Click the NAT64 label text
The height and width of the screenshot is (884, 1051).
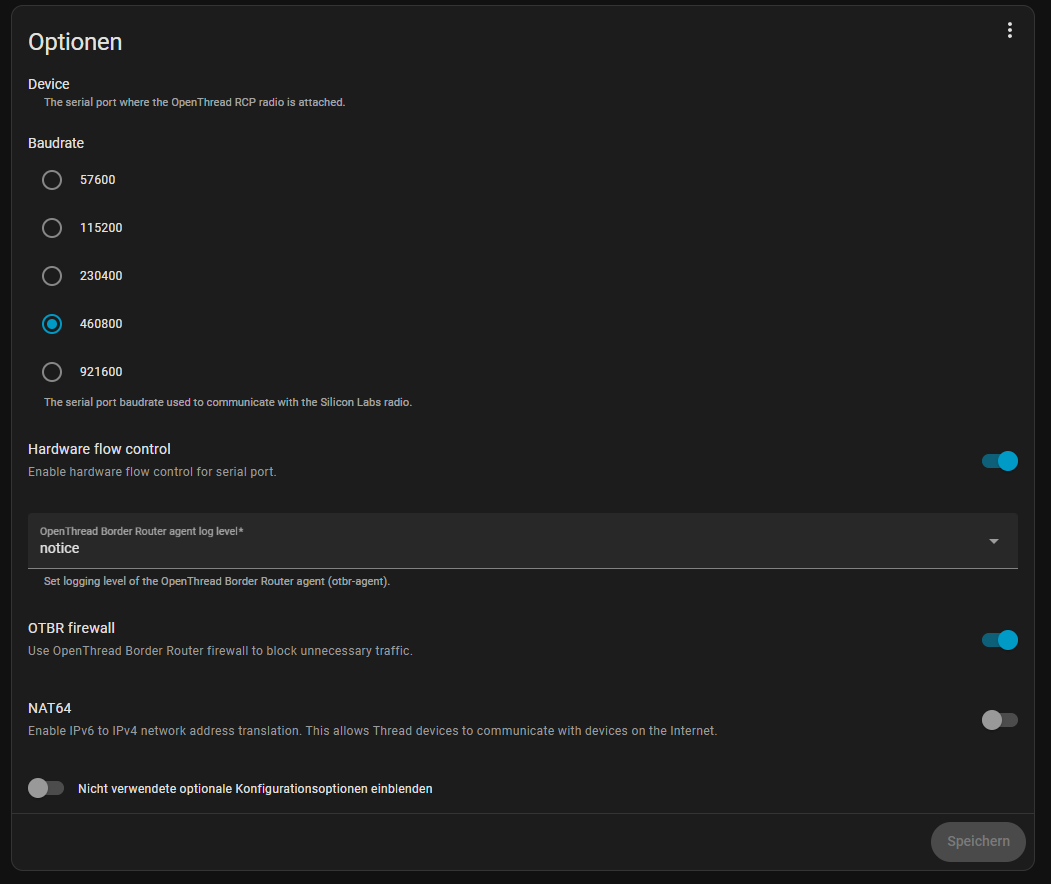49,708
